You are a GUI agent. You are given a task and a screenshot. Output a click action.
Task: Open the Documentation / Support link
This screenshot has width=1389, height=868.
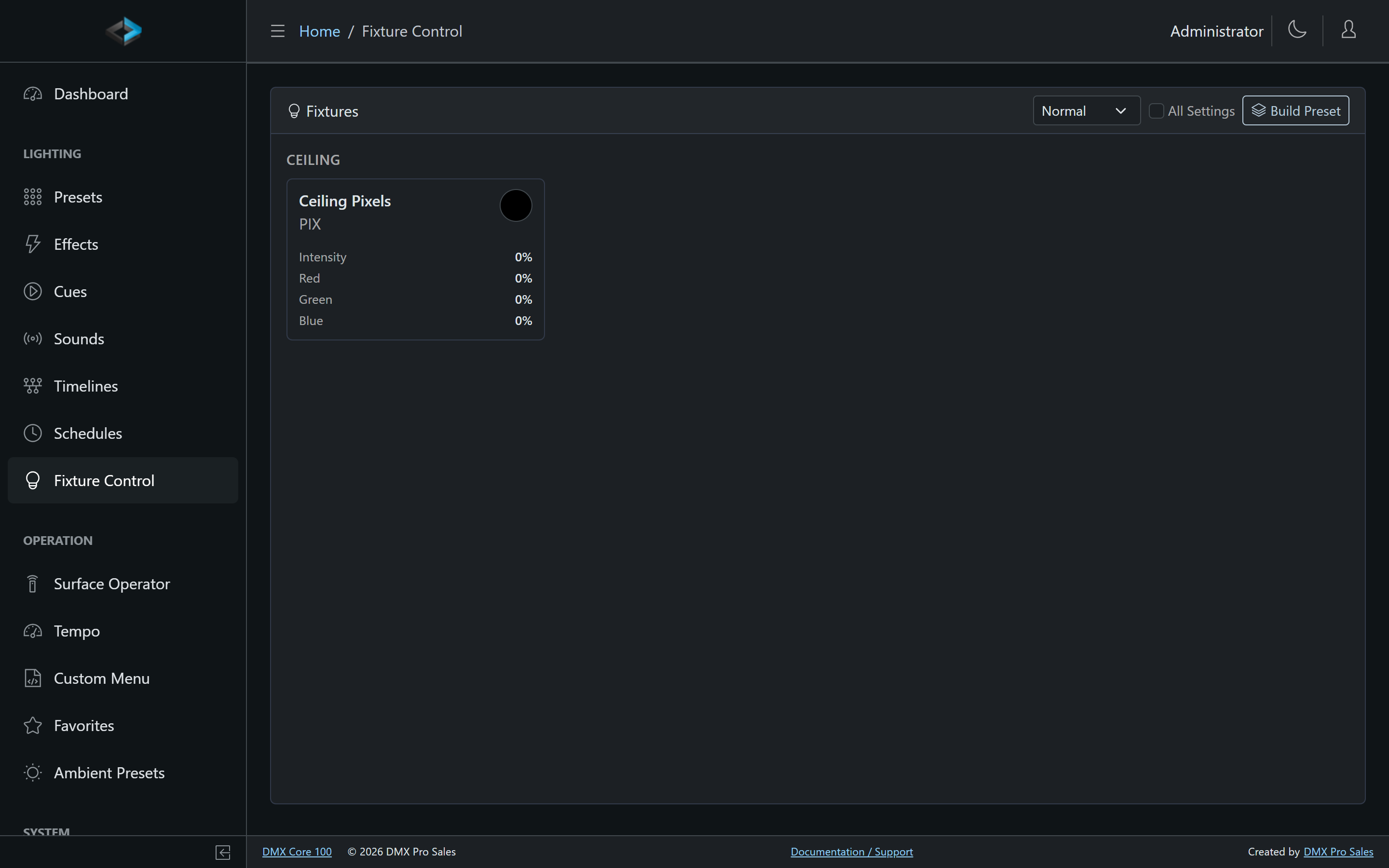point(851,852)
